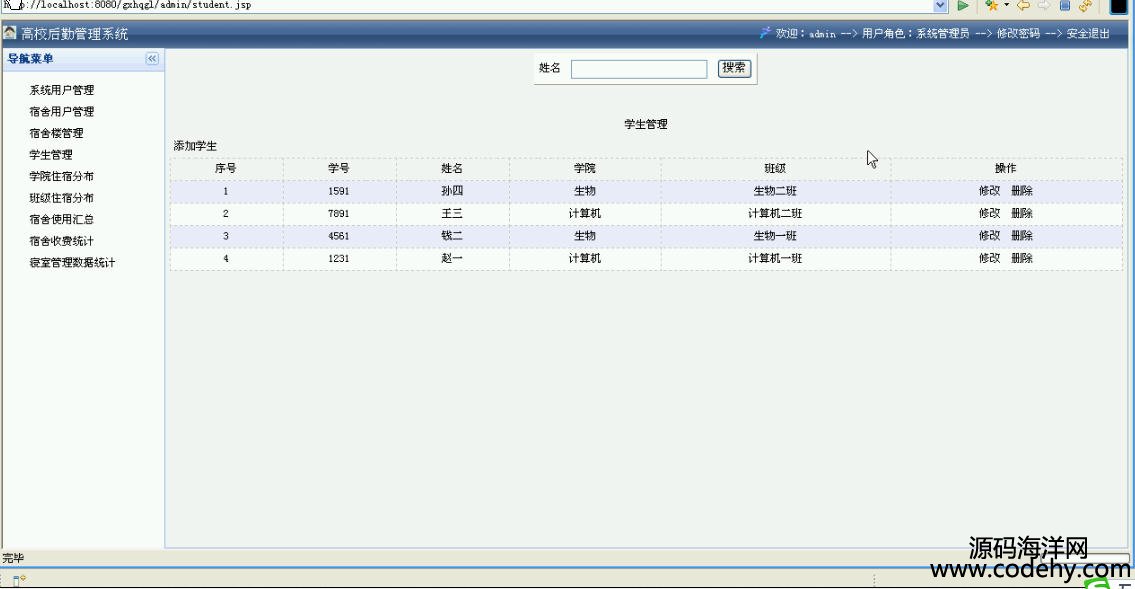
Task: Open the address bar URL history dropdown
Action: 940,6
